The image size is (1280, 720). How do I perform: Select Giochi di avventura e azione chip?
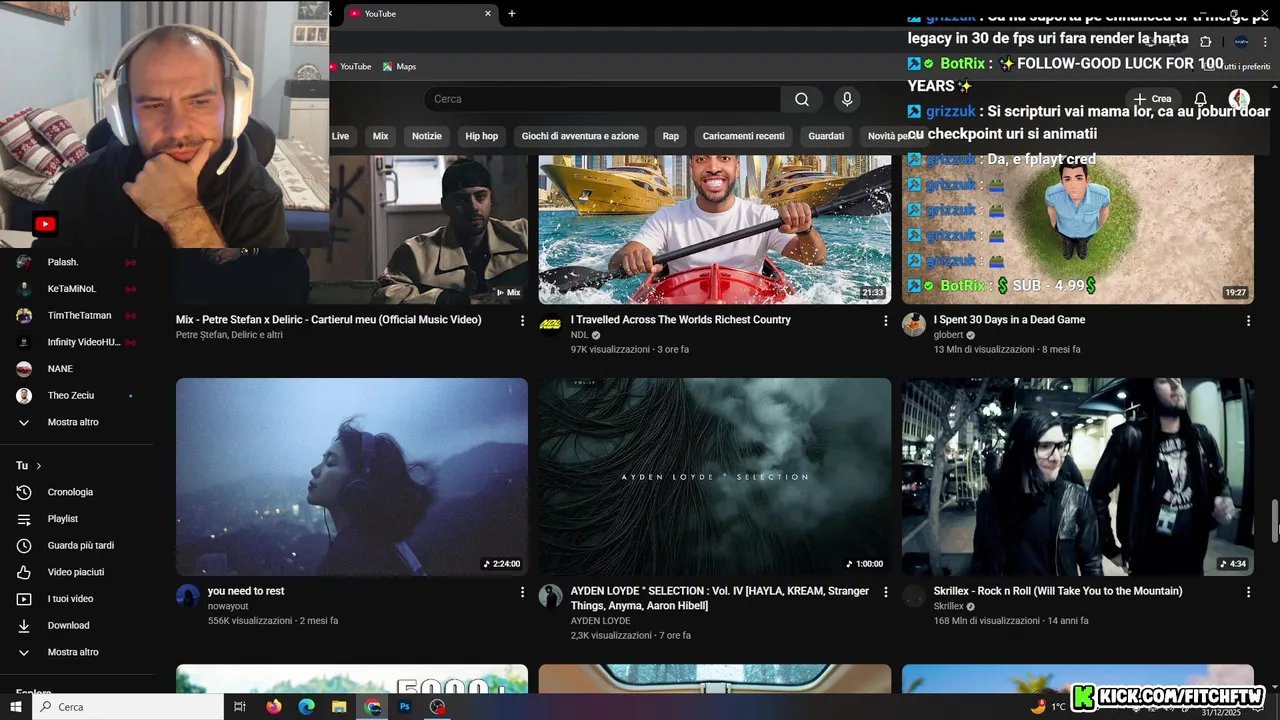580,136
